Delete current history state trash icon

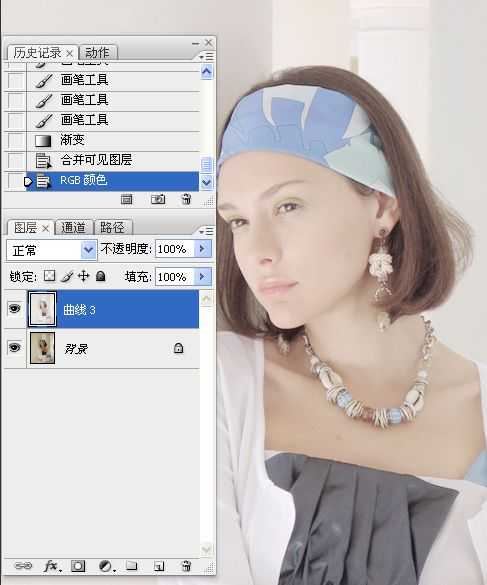[x=186, y=199]
